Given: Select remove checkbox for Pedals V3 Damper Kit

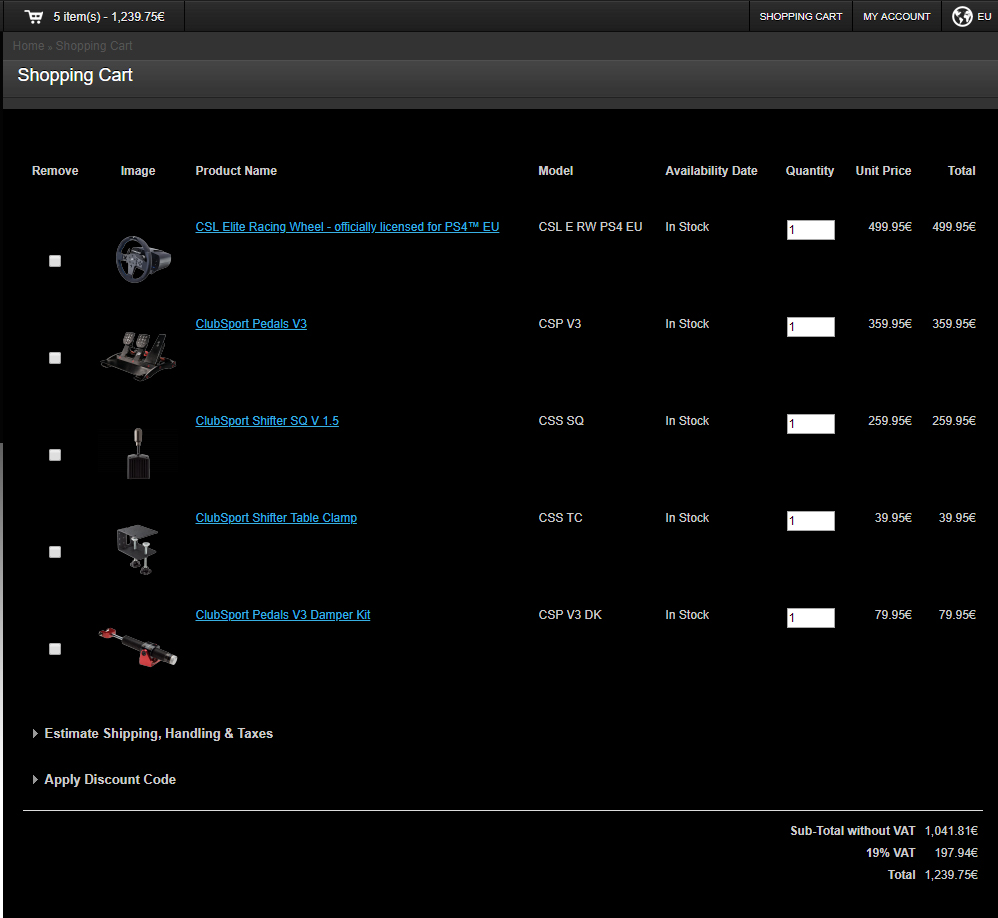Looking at the screenshot, I should [55, 649].
